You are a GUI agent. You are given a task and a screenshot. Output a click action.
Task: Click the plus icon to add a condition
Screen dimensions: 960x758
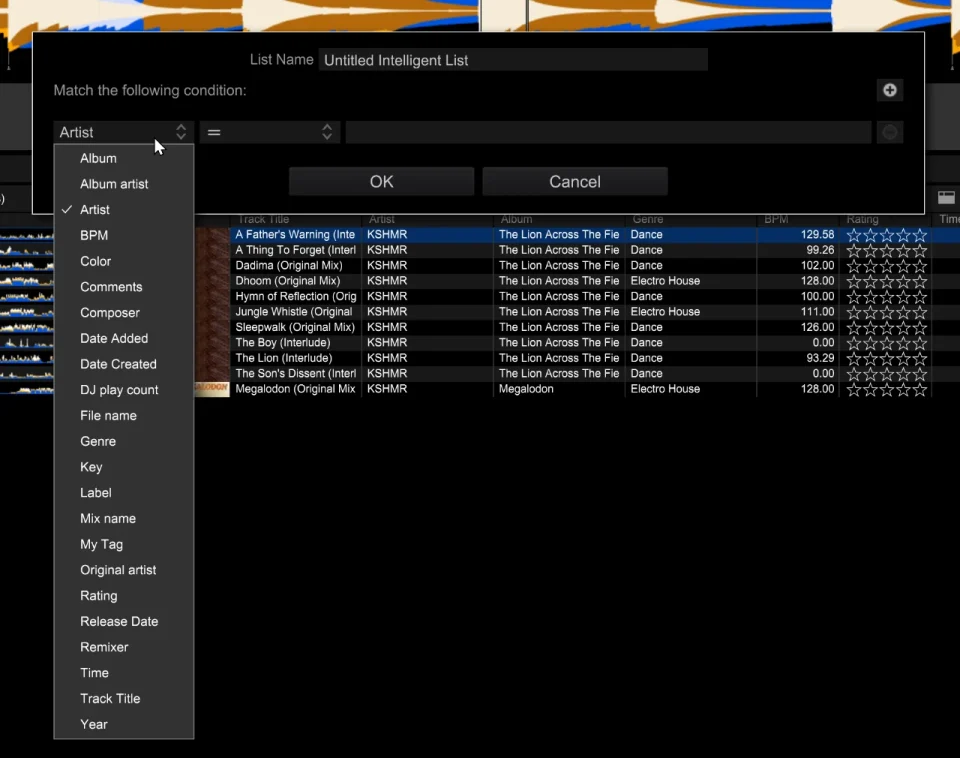889,91
